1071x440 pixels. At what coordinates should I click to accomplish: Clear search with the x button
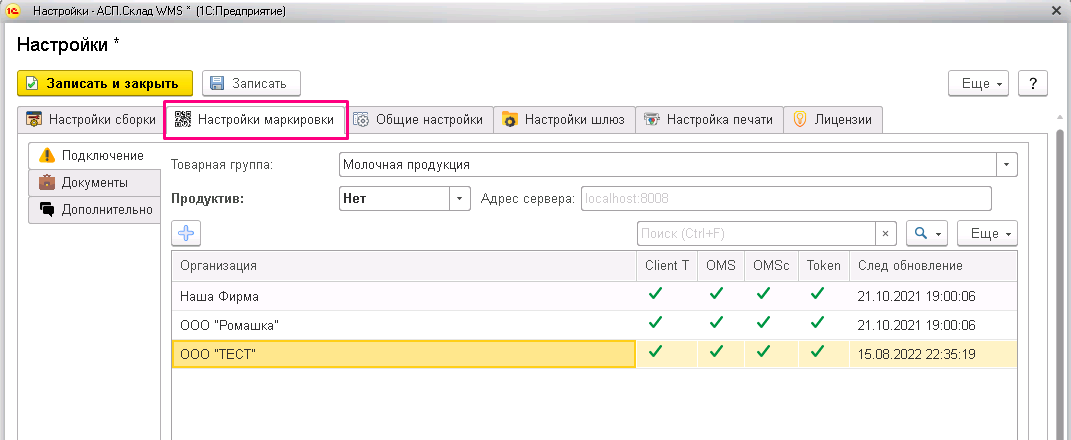pos(885,233)
